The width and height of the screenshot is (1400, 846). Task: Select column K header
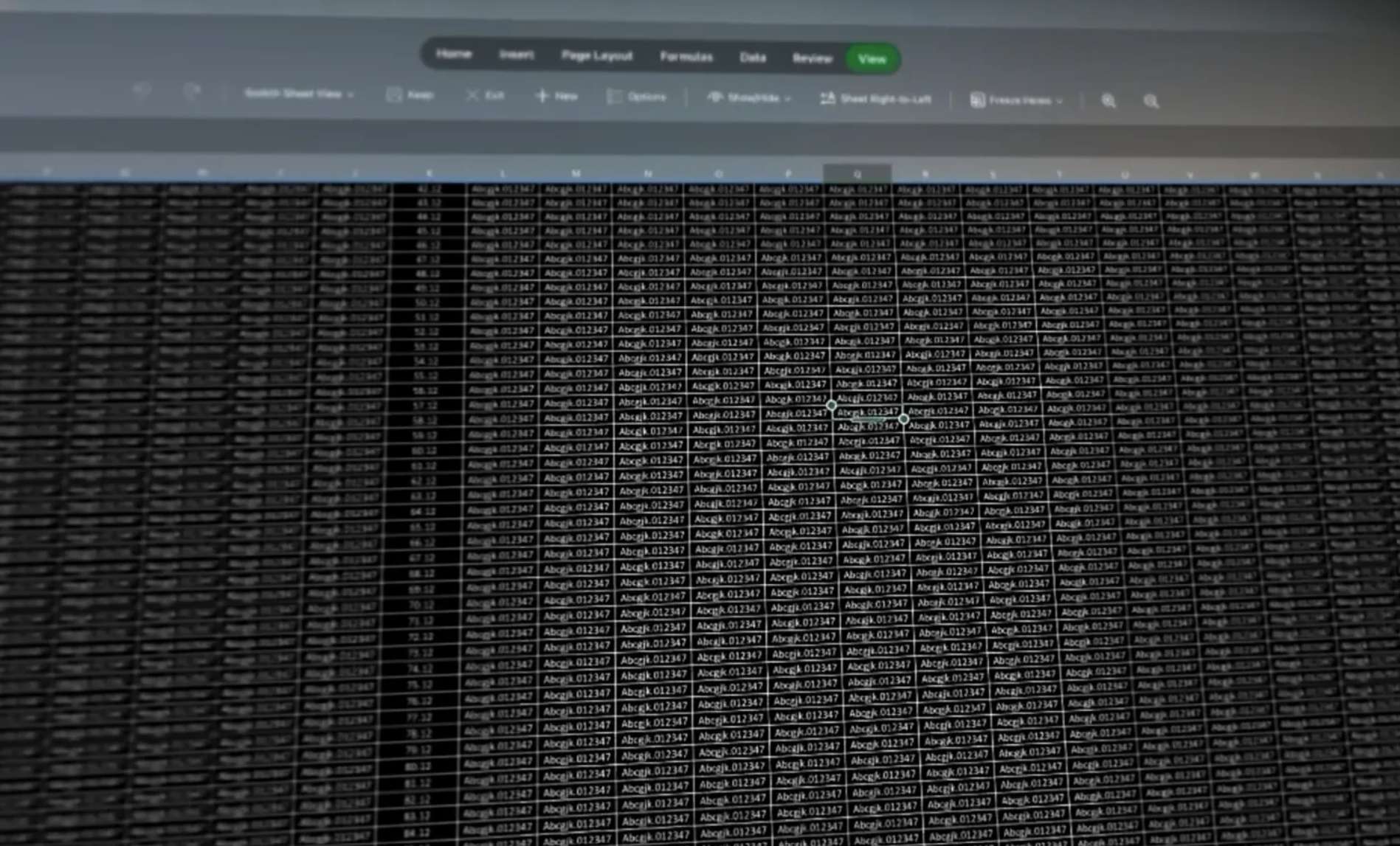click(x=429, y=173)
